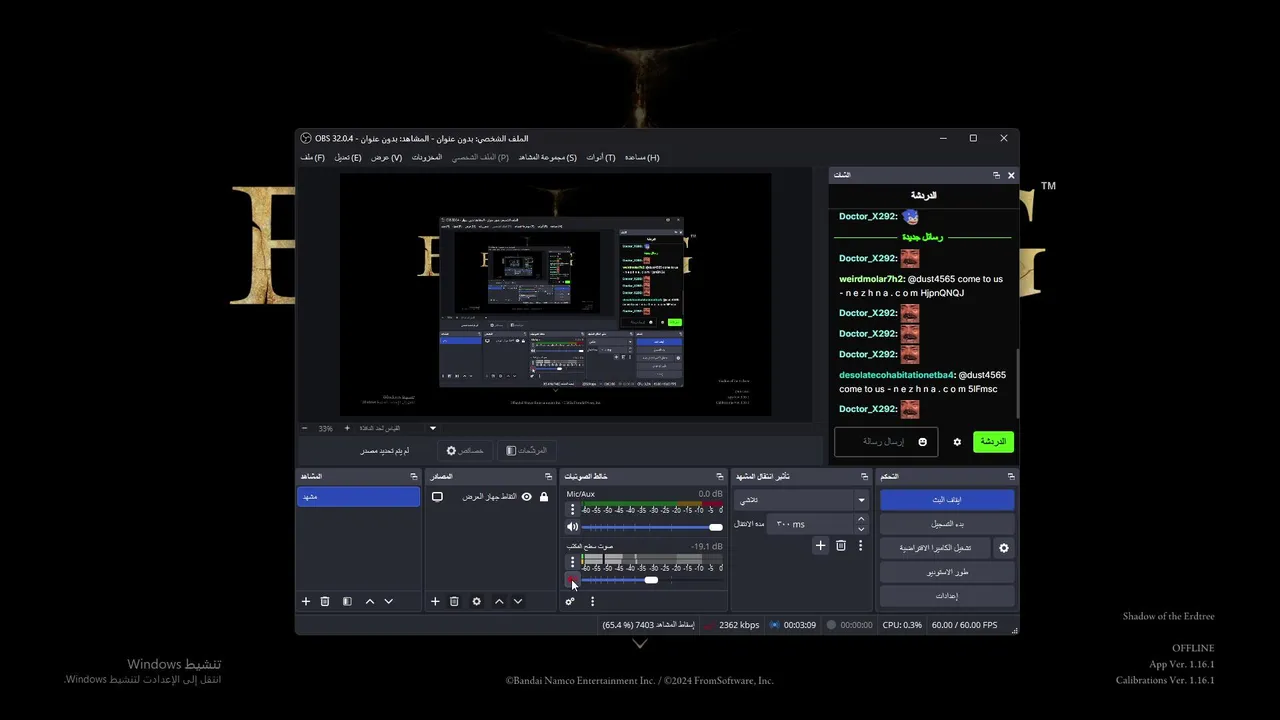Add a scene transition with the plus icon
Viewport: 1280px width, 720px height.
pyautogui.click(x=820, y=545)
